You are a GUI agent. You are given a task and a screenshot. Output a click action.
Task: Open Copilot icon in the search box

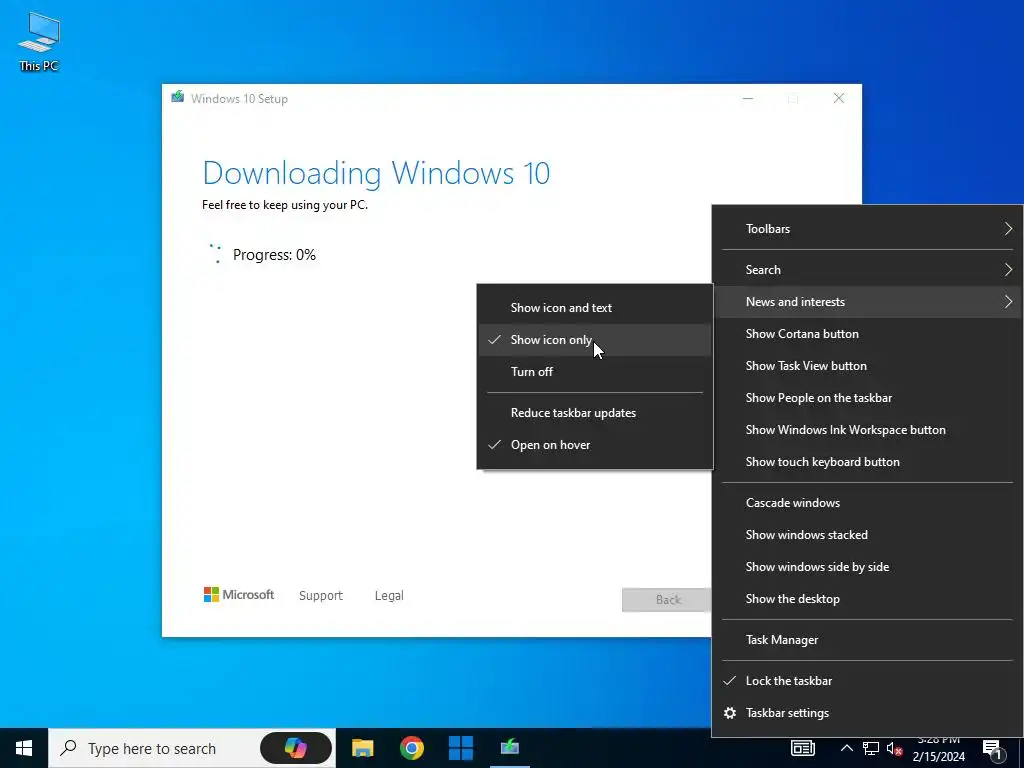[296, 748]
